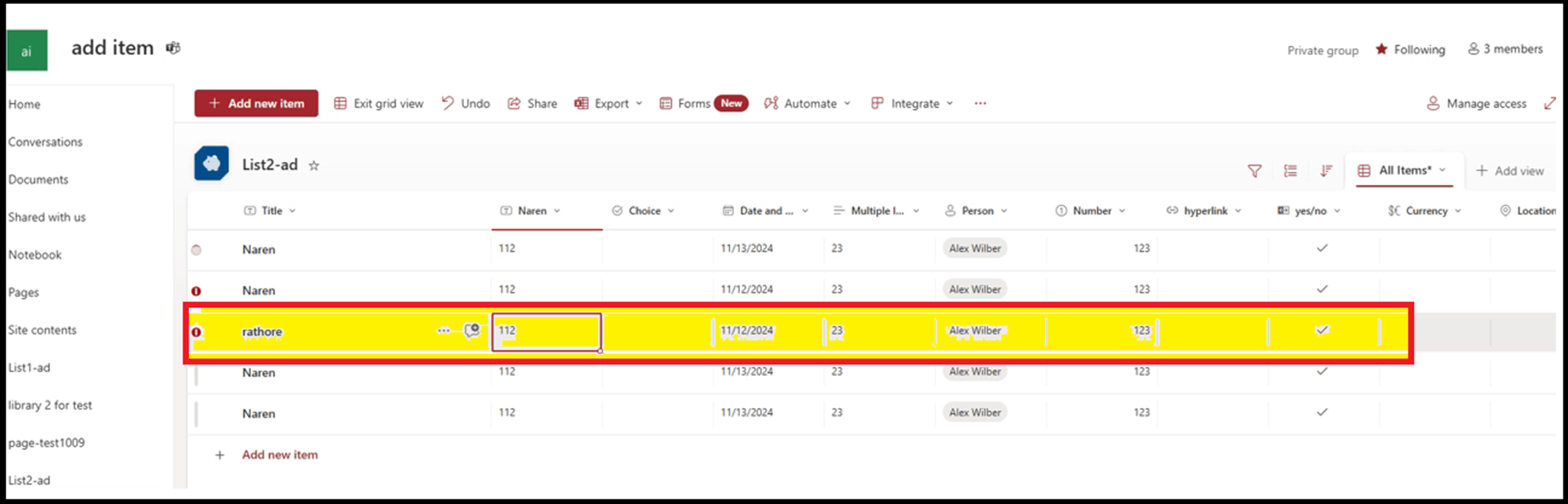Click the yes/no checkmark in last row
The width and height of the screenshot is (1568, 504).
click(1322, 413)
